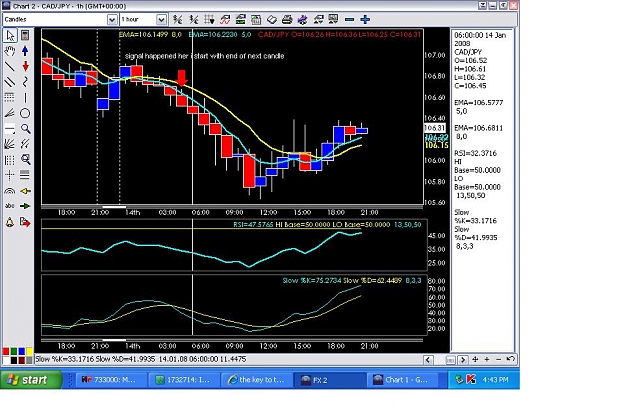The width and height of the screenshot is (625, 405).
Task: Select the fan lines tool
Action: point(10,113)
